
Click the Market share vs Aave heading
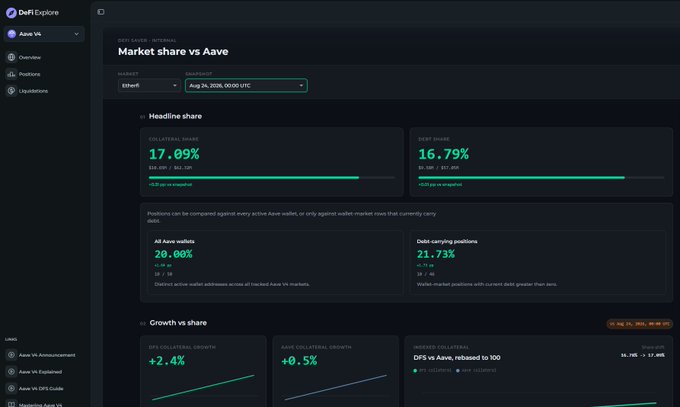click(173, 52)
